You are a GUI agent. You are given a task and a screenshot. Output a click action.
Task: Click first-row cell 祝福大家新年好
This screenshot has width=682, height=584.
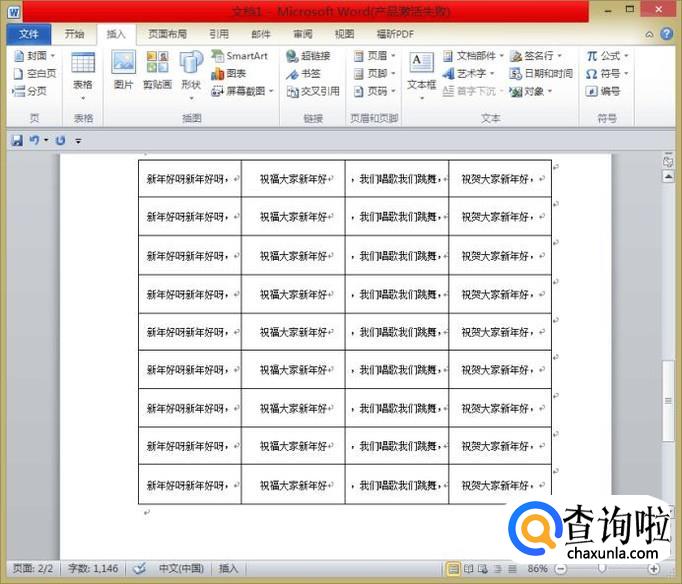(293, 179)
